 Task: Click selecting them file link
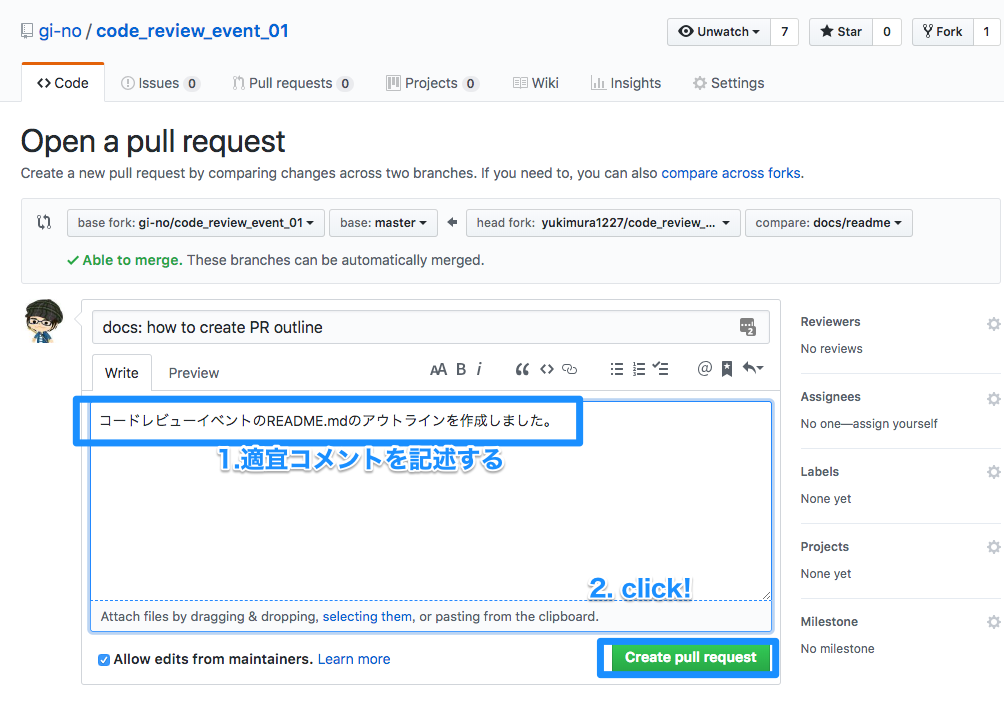click(367, 616)
